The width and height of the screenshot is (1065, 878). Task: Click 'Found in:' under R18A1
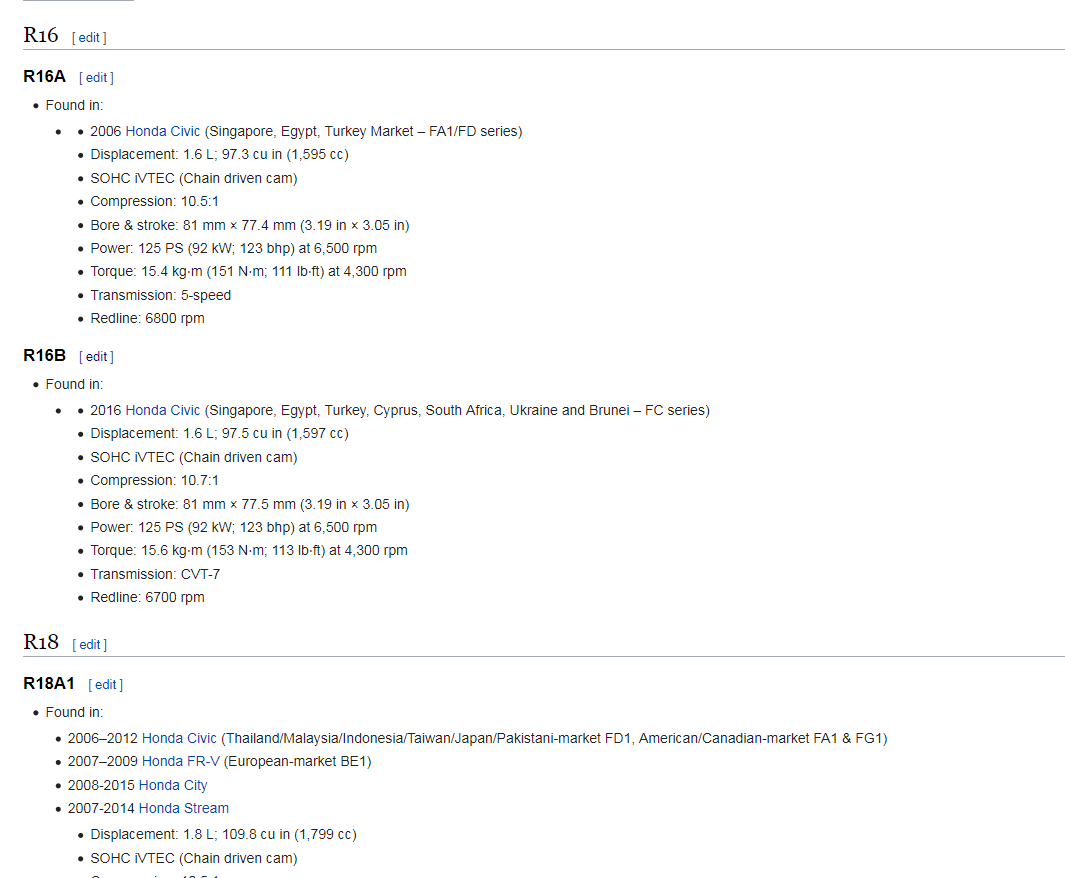pyautogui.click(x=74, y=712)
